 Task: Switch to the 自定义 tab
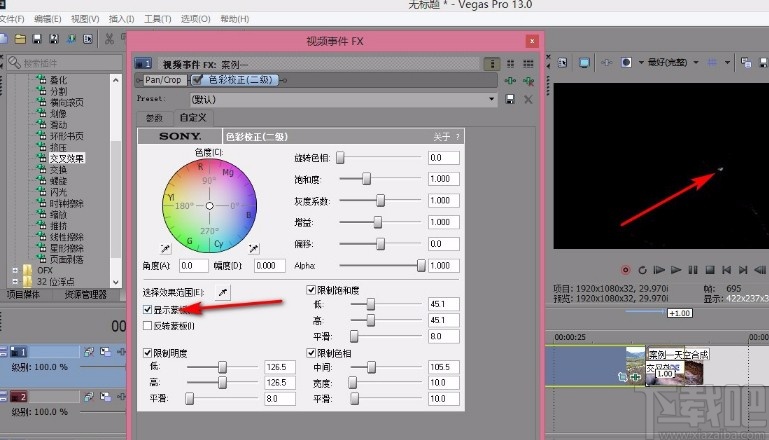pos(194,118)
